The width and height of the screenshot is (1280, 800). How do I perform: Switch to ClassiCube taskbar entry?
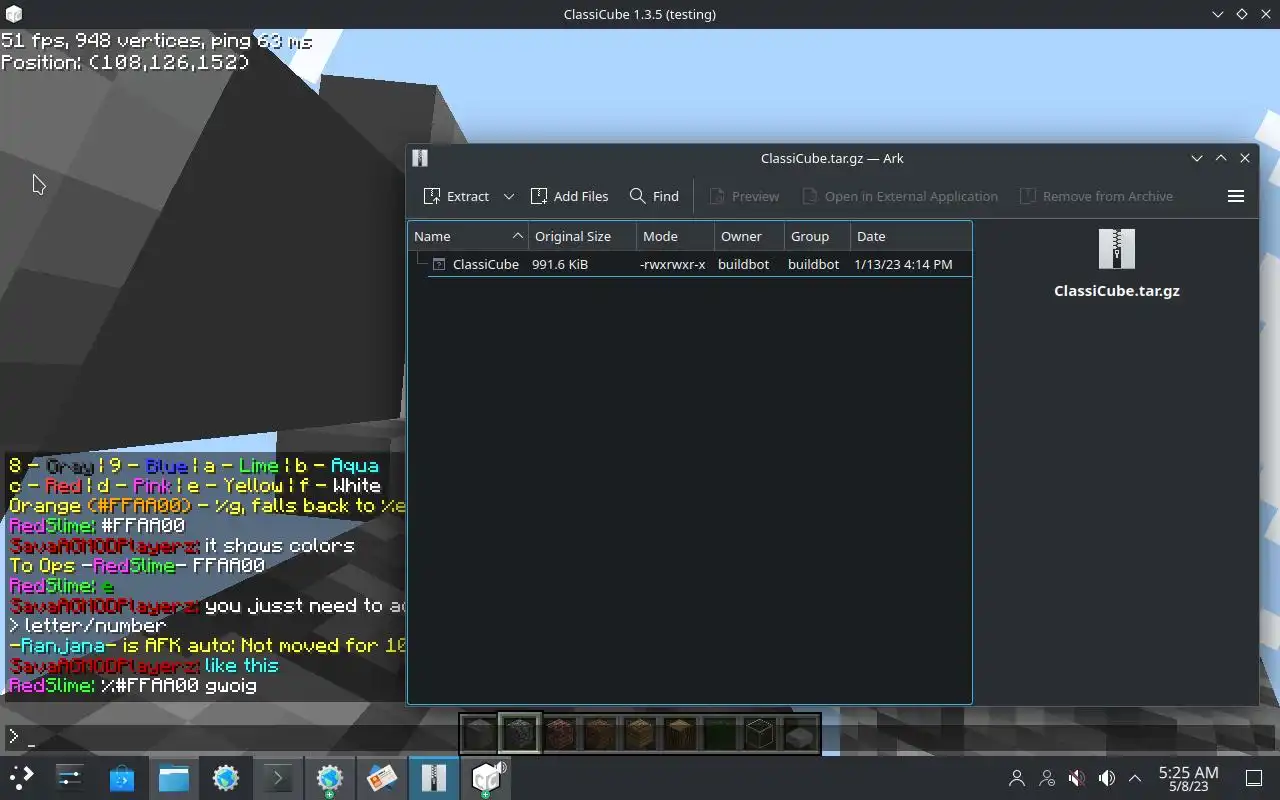pyautogui.click(x=486, y=778)
